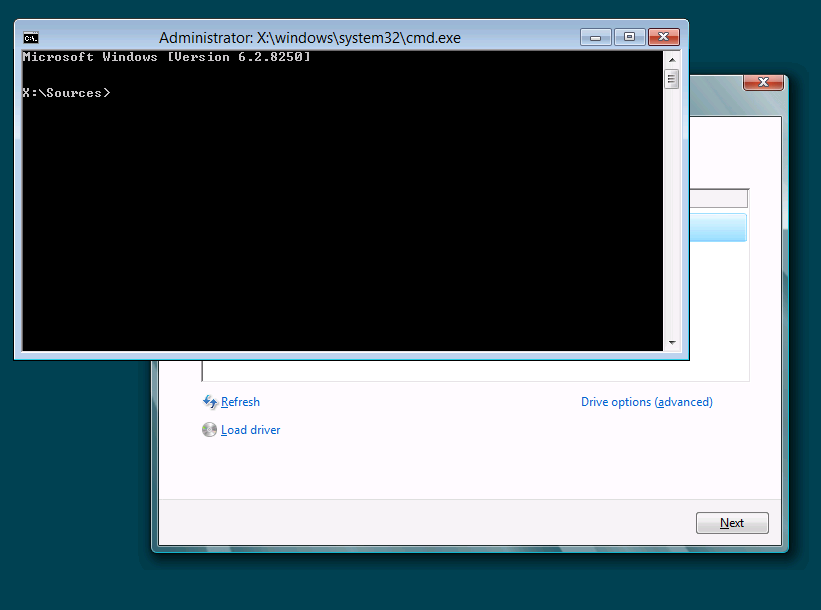Open Drive options (advanced)
Image resolution: width=821 pixels, height=610 pixels.
pos(646,402)
